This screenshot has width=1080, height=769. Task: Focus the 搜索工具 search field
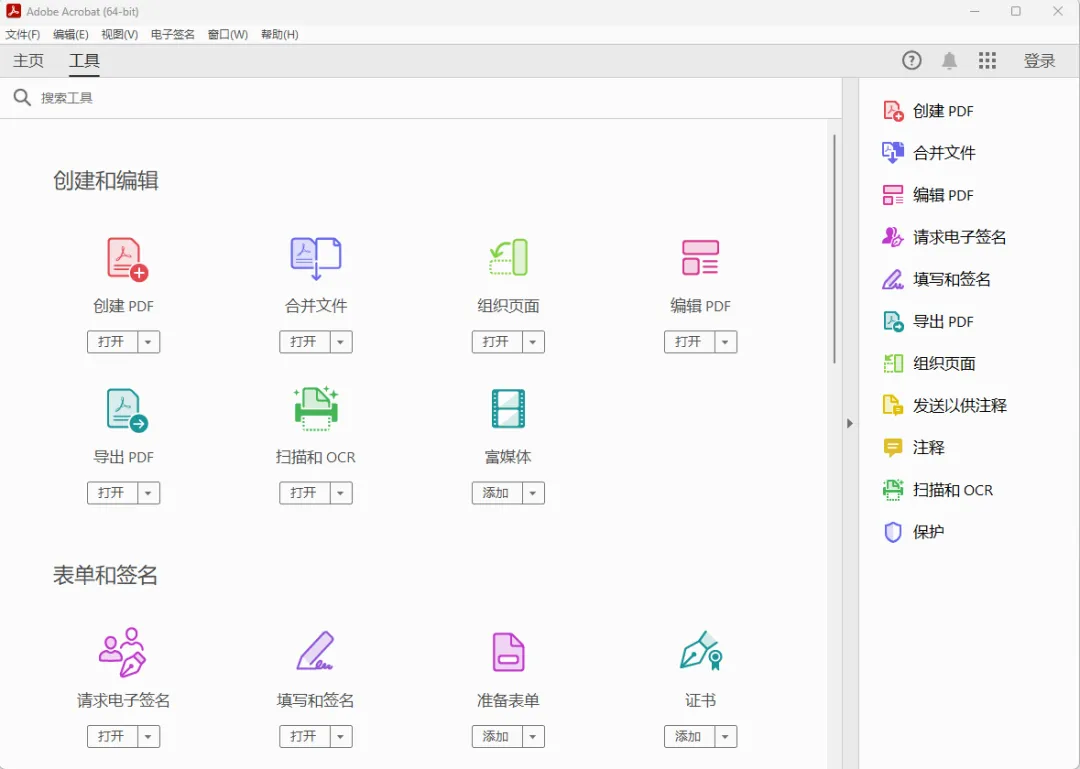coord(420,98)
